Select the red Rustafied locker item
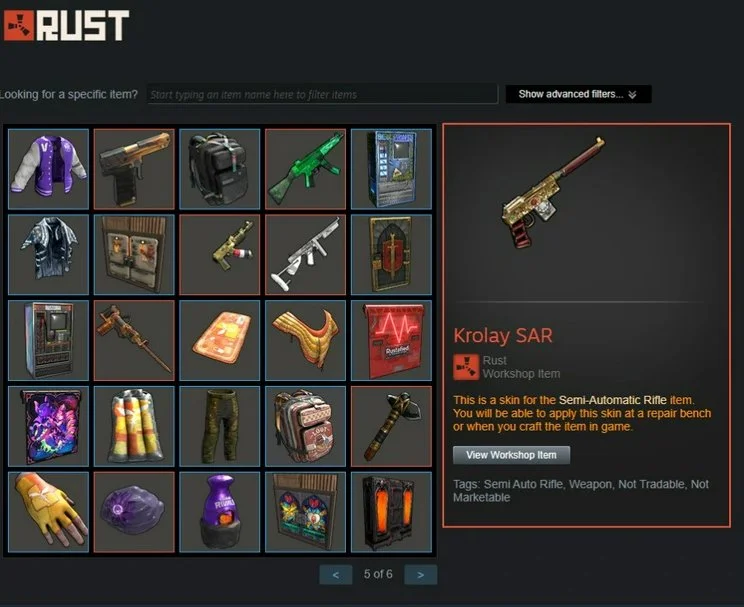 pyautogui.click(x=391, y=340)
